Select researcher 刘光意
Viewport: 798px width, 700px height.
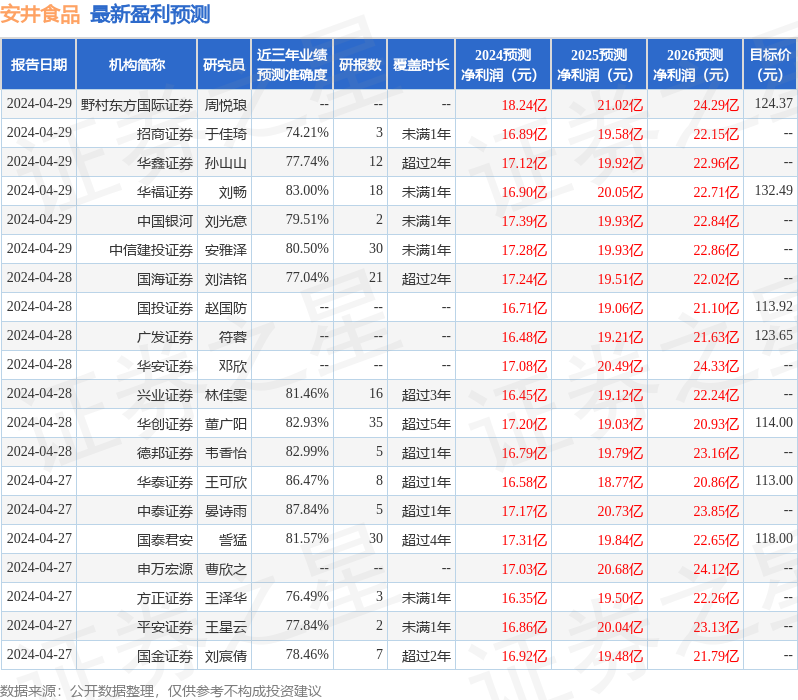225,221
